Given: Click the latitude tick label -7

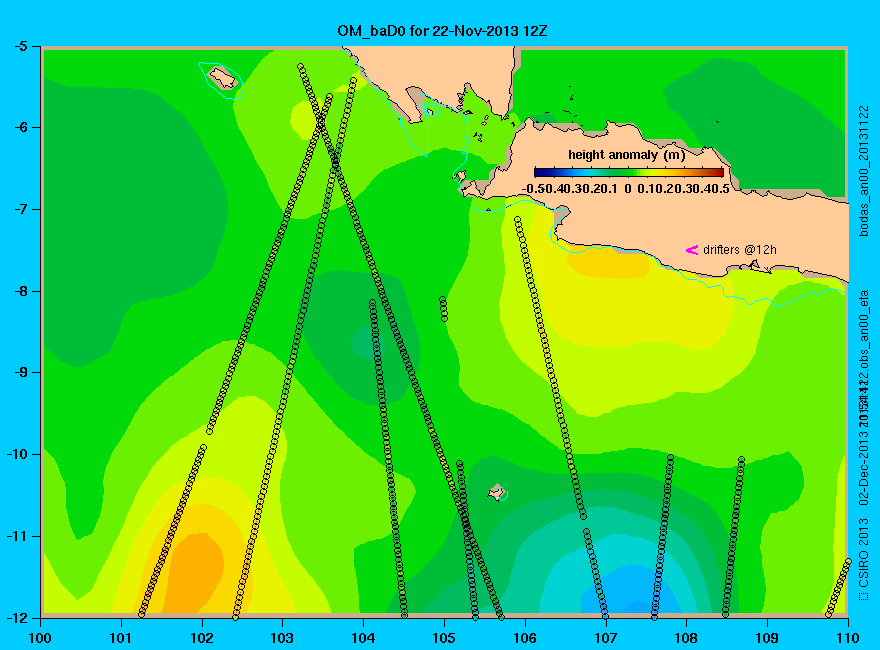Looking at the screenshot, I should 19,209.
